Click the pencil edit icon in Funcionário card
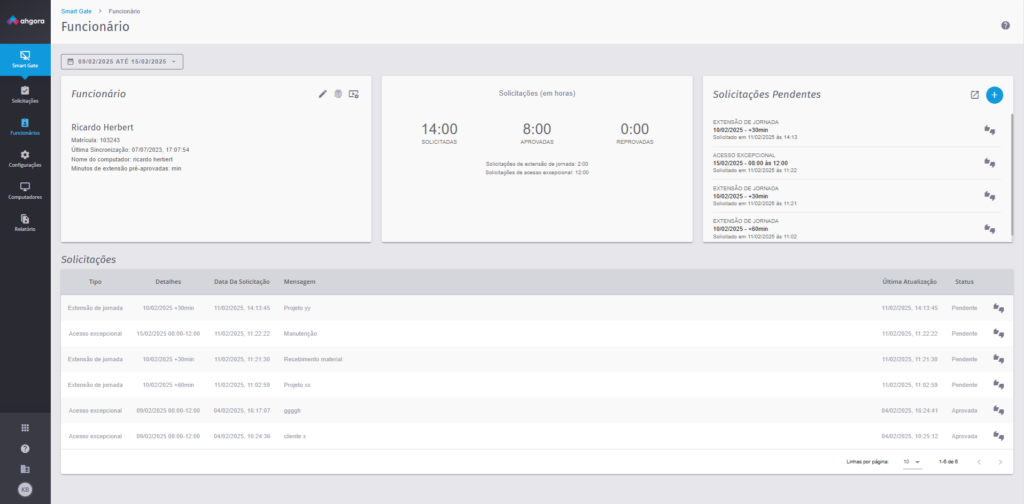 coord(323,94)
